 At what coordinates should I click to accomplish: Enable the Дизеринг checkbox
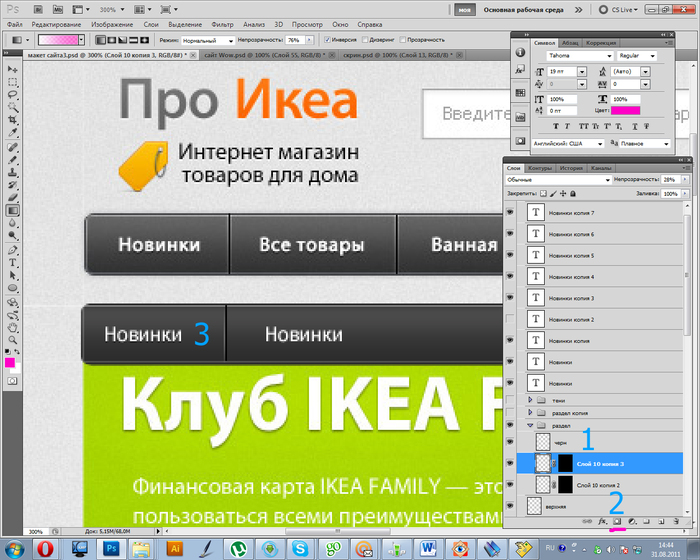pyautogui.click(x=365, y=40)
